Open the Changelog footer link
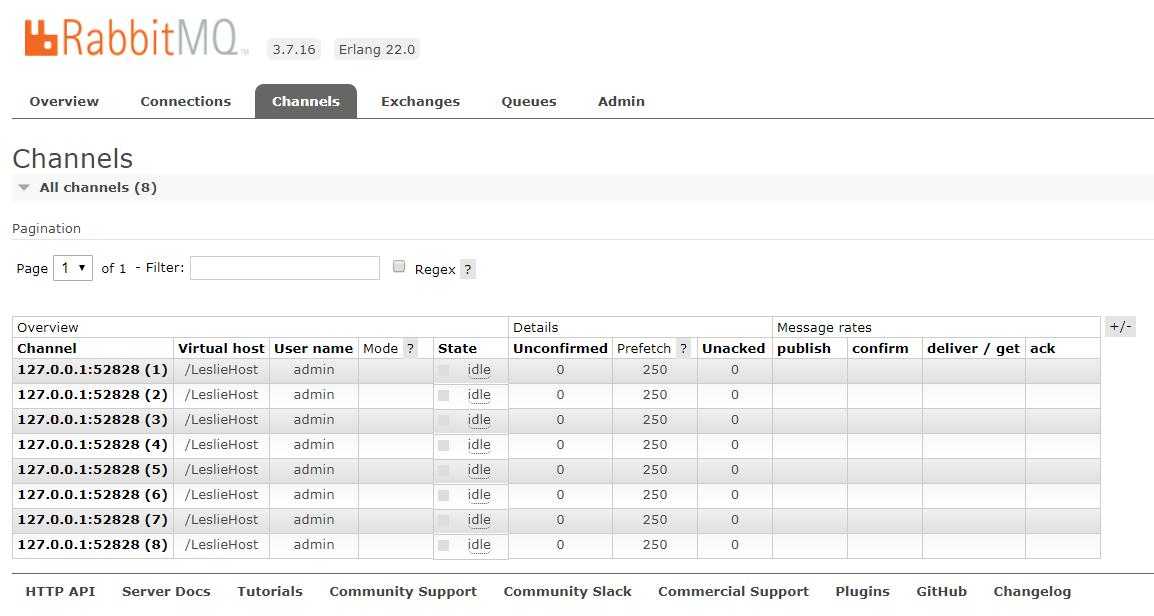 (x=1032, y=592)
